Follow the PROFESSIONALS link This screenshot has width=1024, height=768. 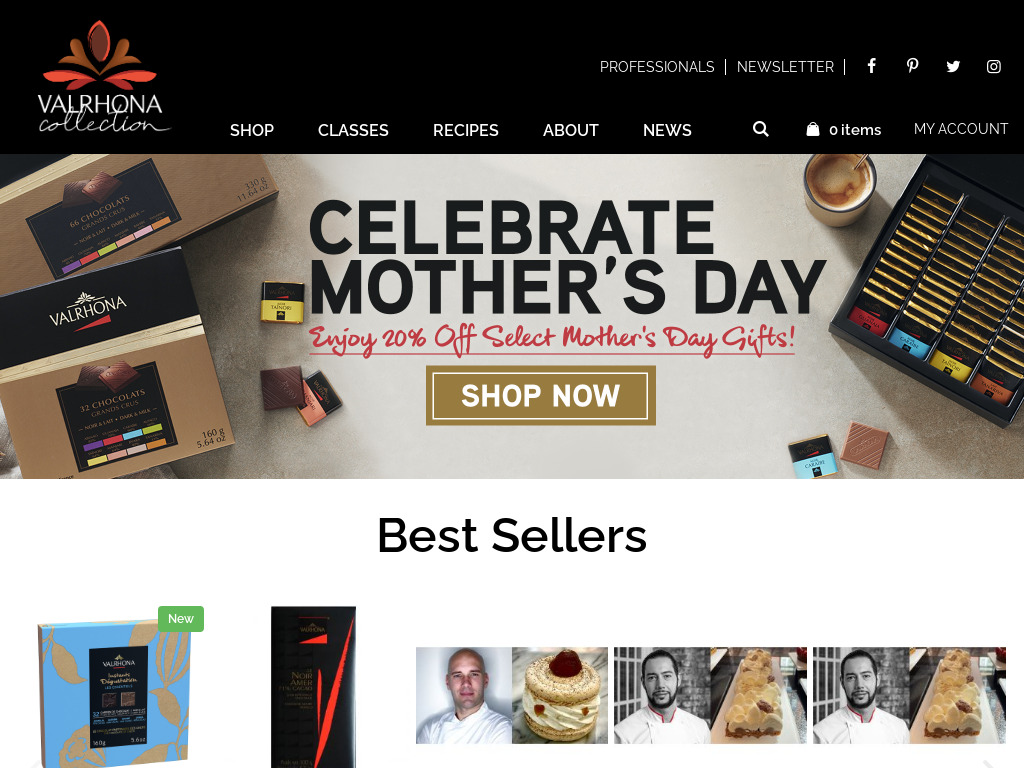coord(657,67)
